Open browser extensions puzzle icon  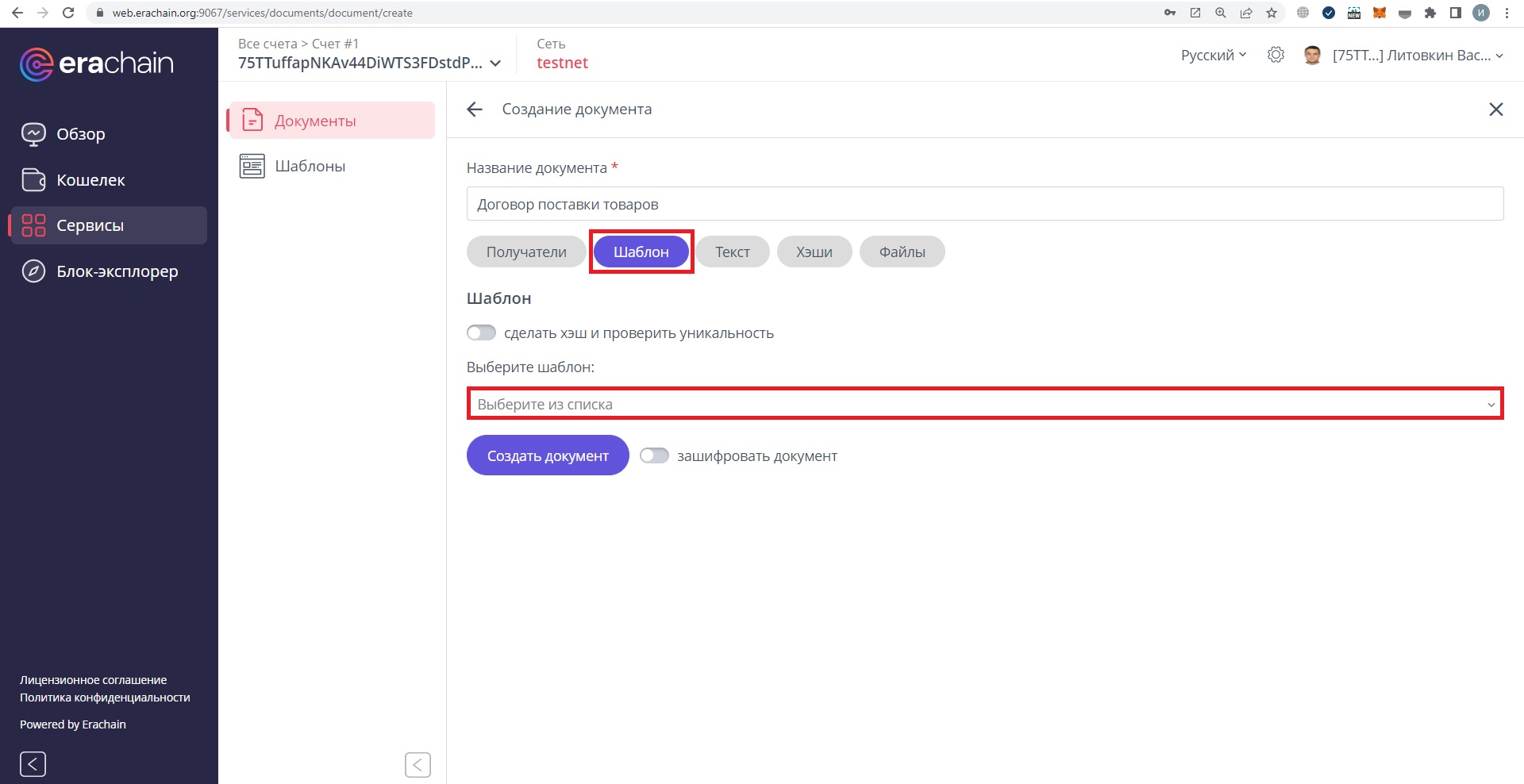1430,13
